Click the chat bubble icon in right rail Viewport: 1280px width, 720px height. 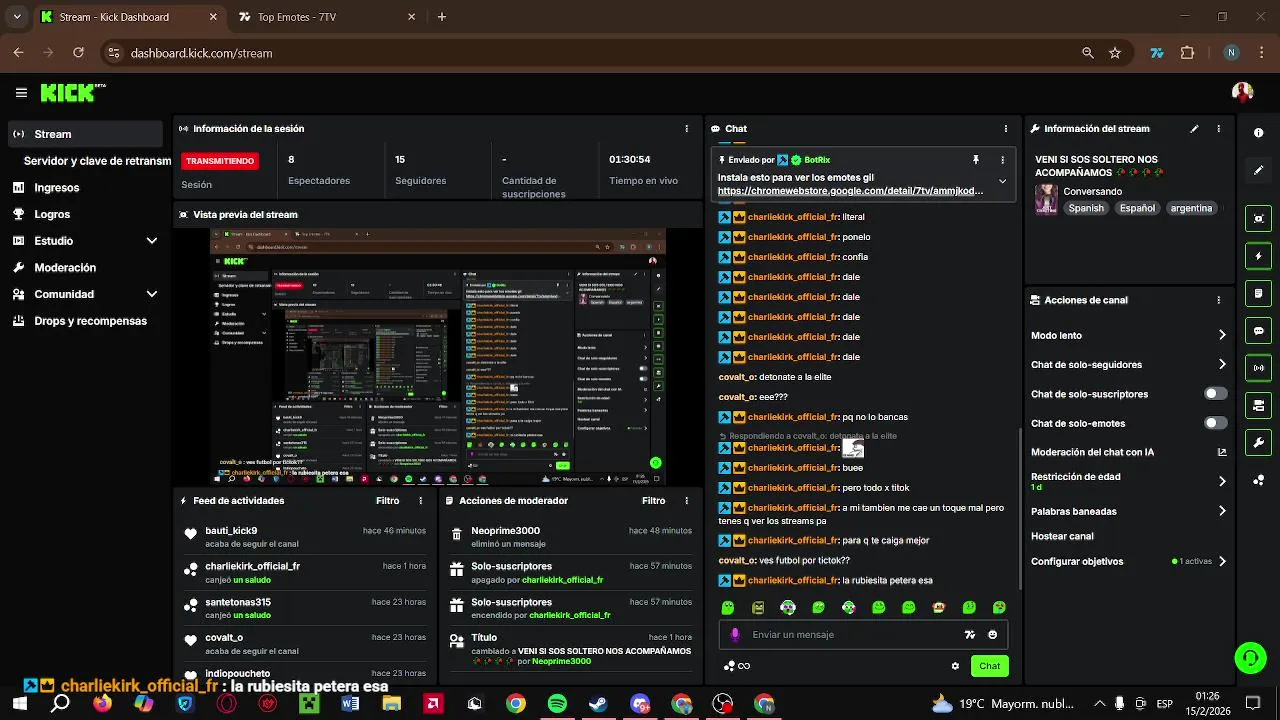pos(1258,331)
